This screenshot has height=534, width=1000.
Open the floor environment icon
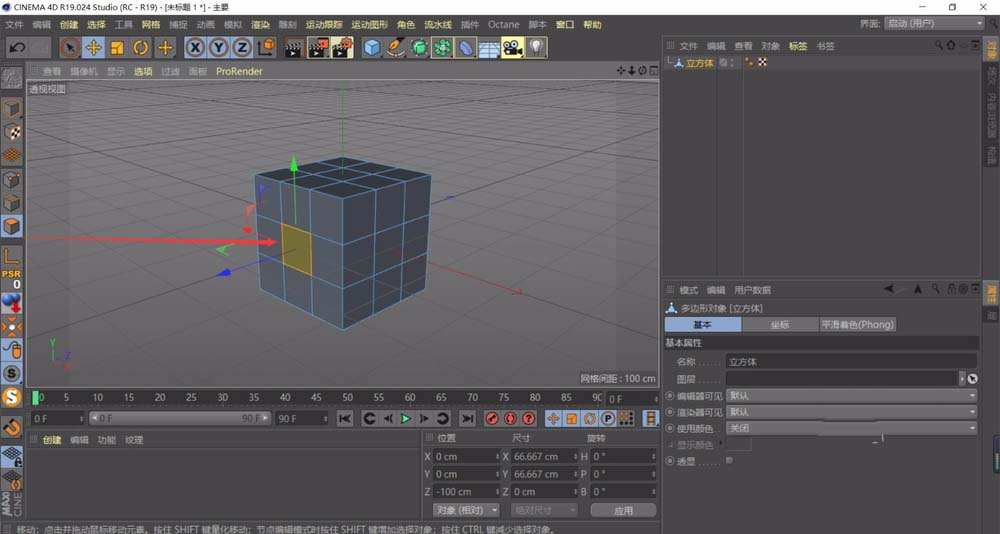[489, 48]
